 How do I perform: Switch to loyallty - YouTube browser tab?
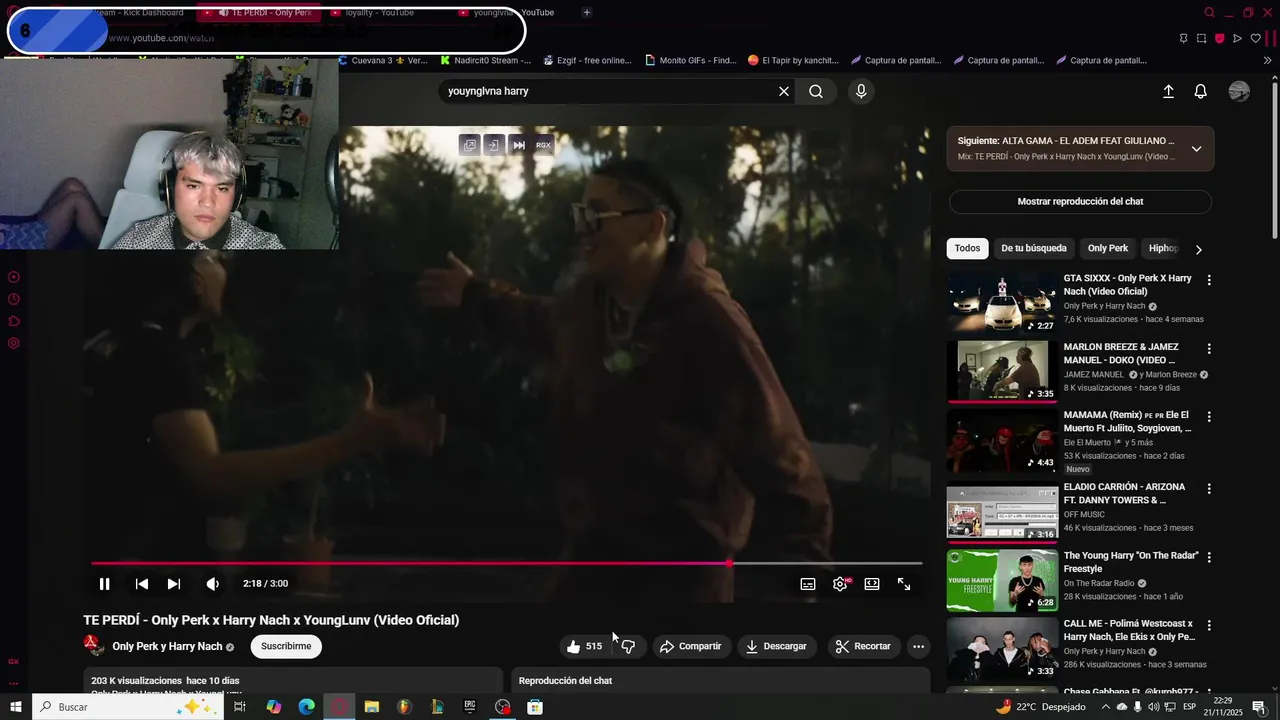[x=380, y=12]
